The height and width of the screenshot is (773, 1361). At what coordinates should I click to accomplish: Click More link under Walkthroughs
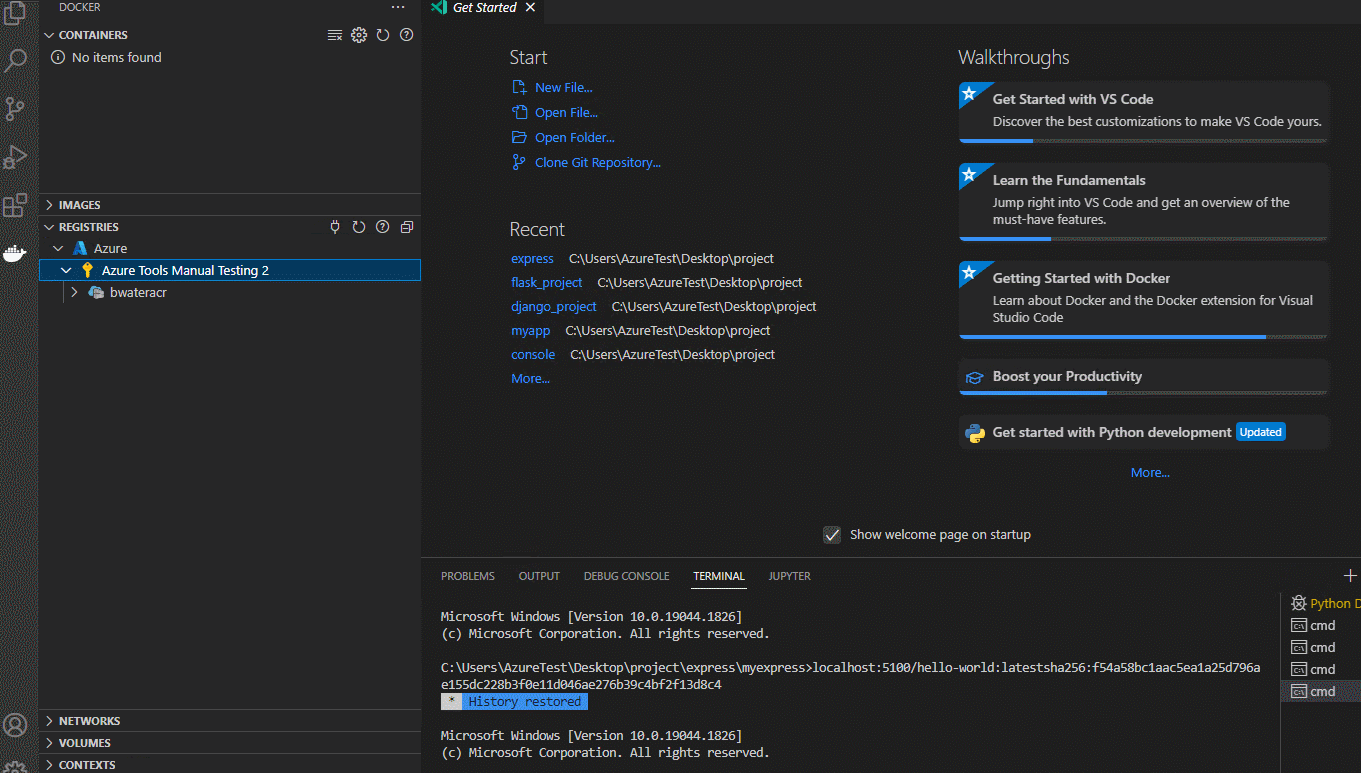point(1150,473)
